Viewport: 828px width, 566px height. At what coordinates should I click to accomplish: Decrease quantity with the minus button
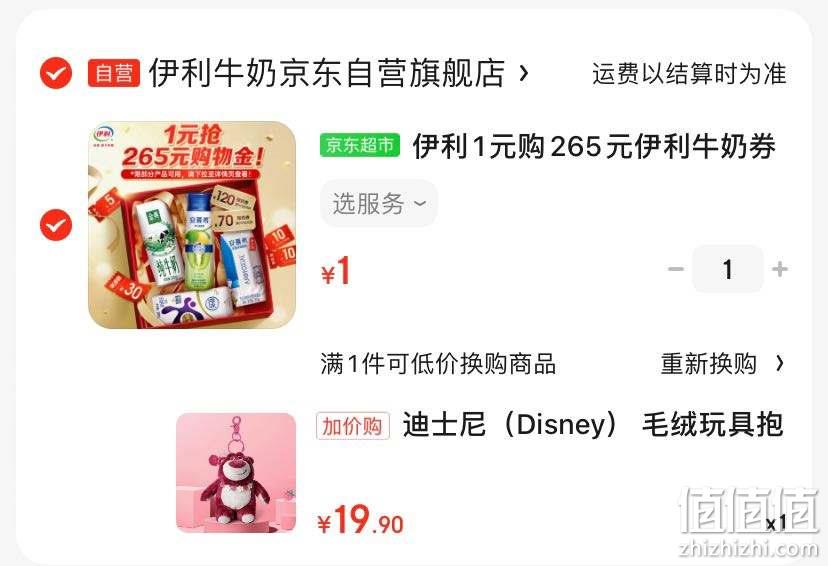coord(675,269)
